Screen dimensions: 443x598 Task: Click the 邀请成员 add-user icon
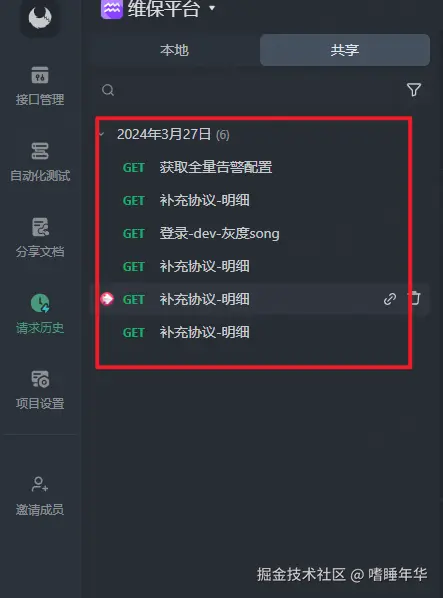40,484
